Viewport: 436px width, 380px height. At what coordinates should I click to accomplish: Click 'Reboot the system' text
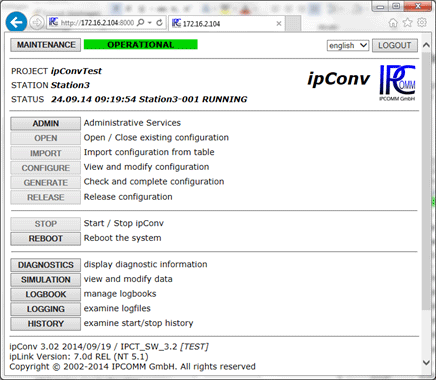click(122, 238)
